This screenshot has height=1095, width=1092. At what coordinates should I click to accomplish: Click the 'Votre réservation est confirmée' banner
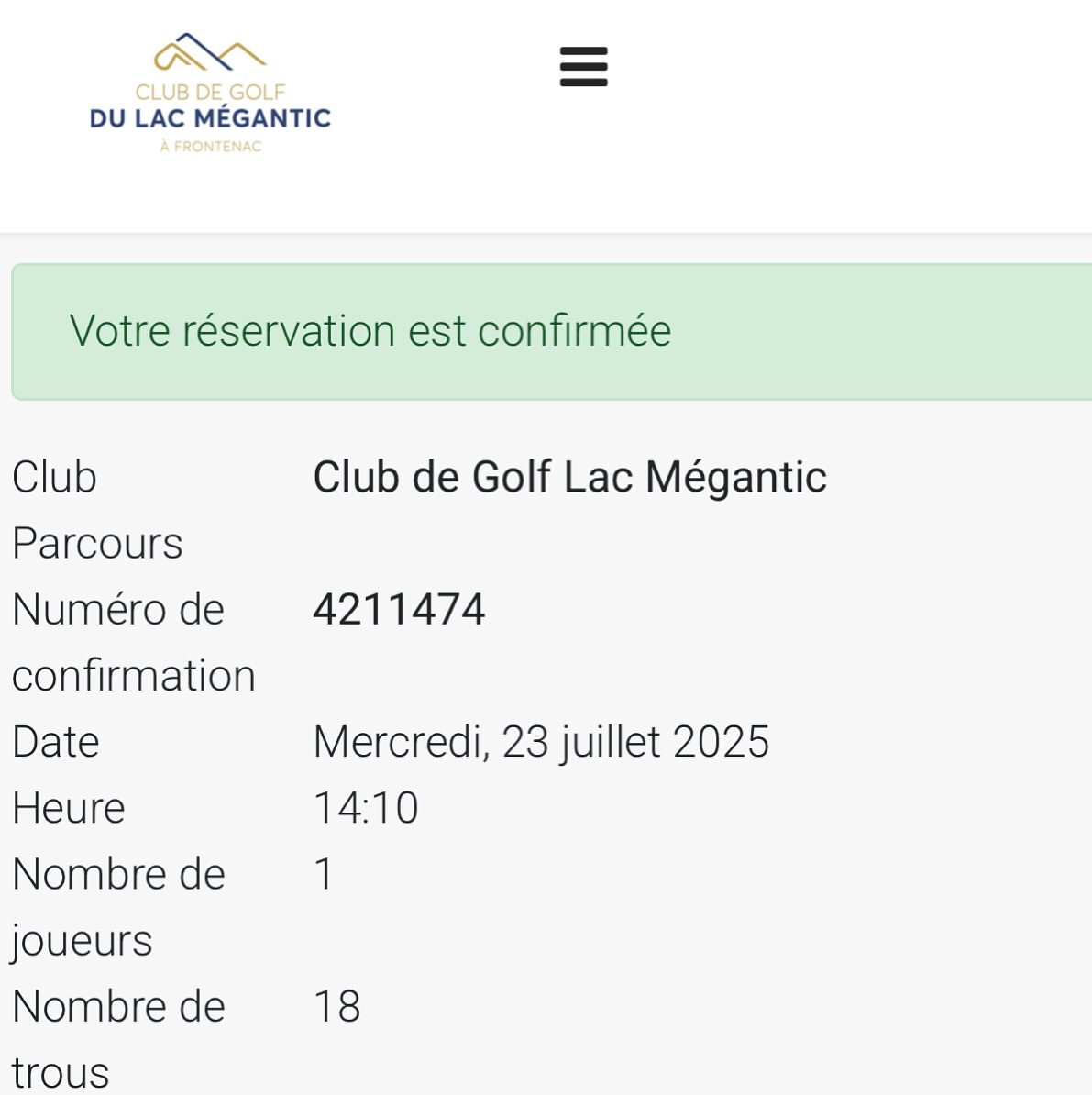point(552,332)
